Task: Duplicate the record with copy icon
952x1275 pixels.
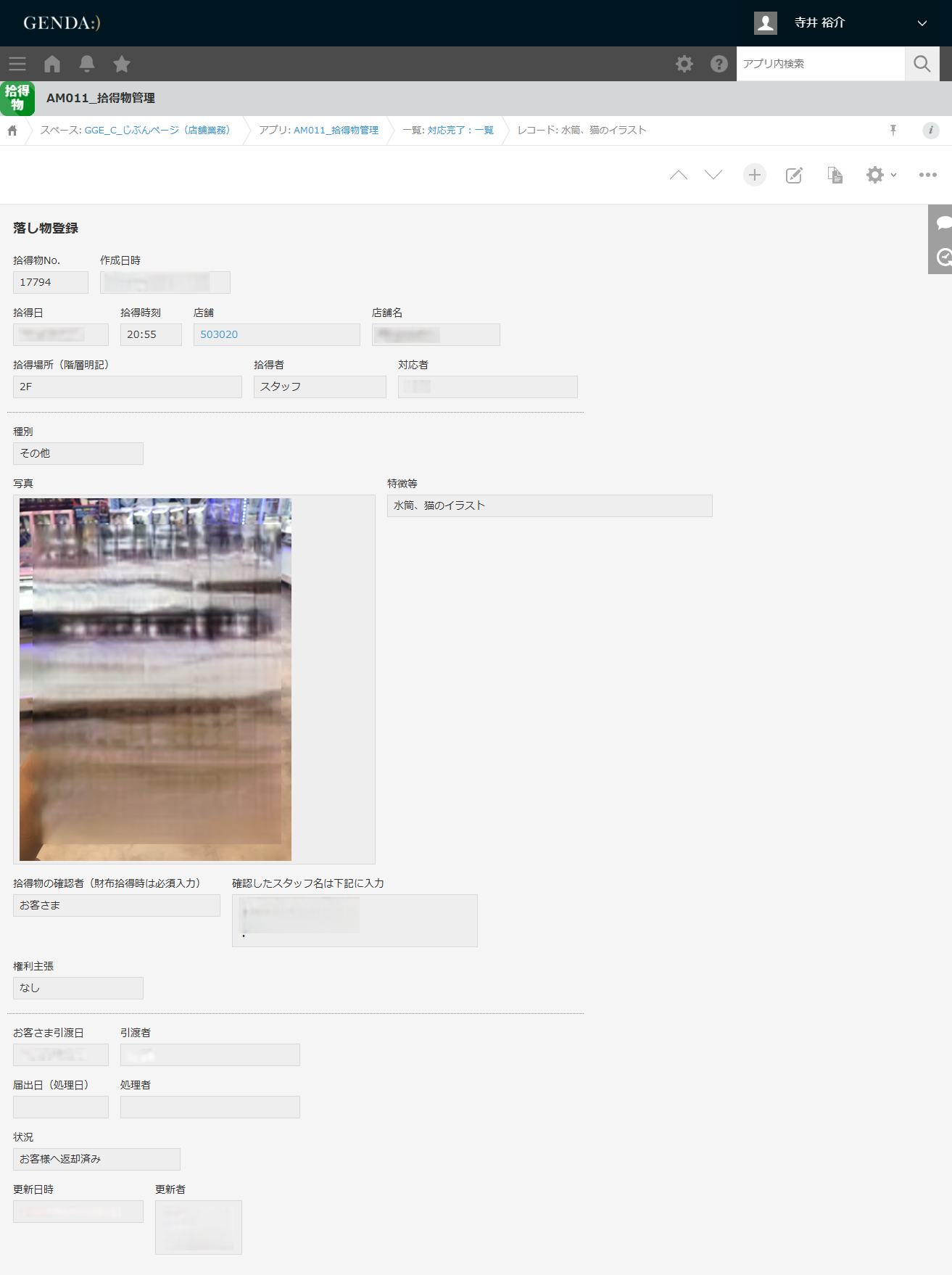Action: coord(835,175)
